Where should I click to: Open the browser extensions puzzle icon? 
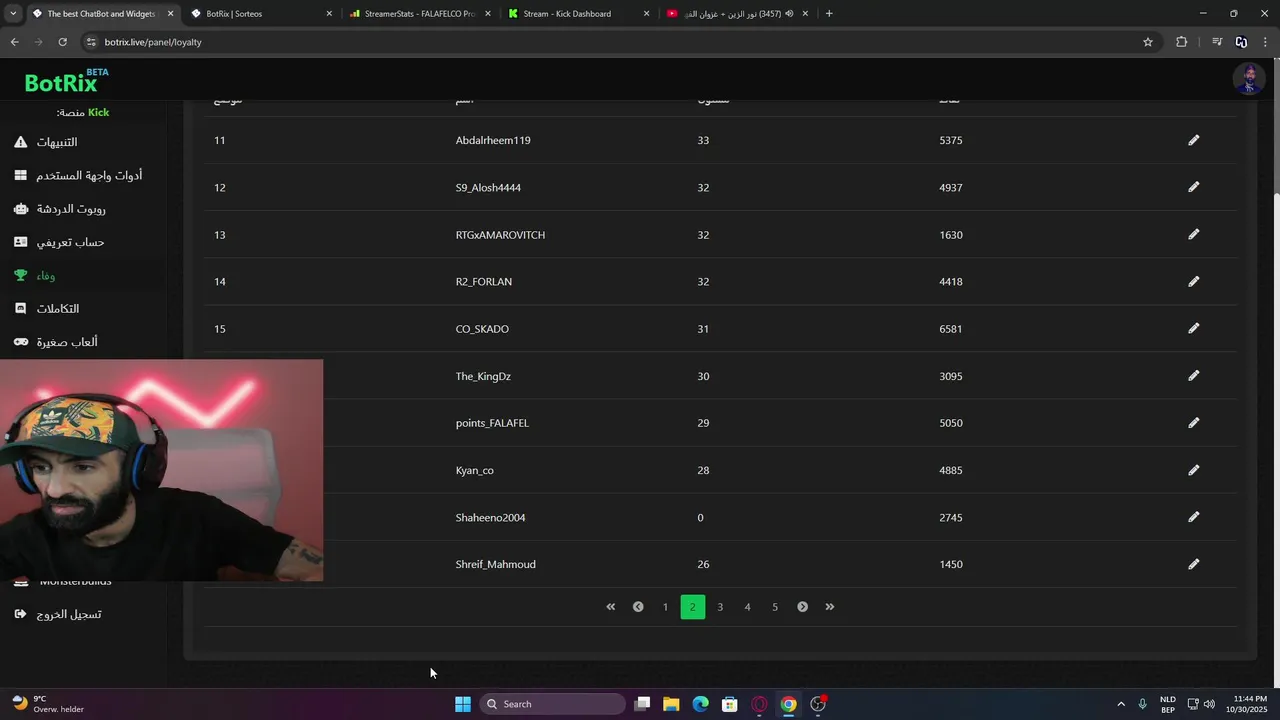coord(1181,42)
